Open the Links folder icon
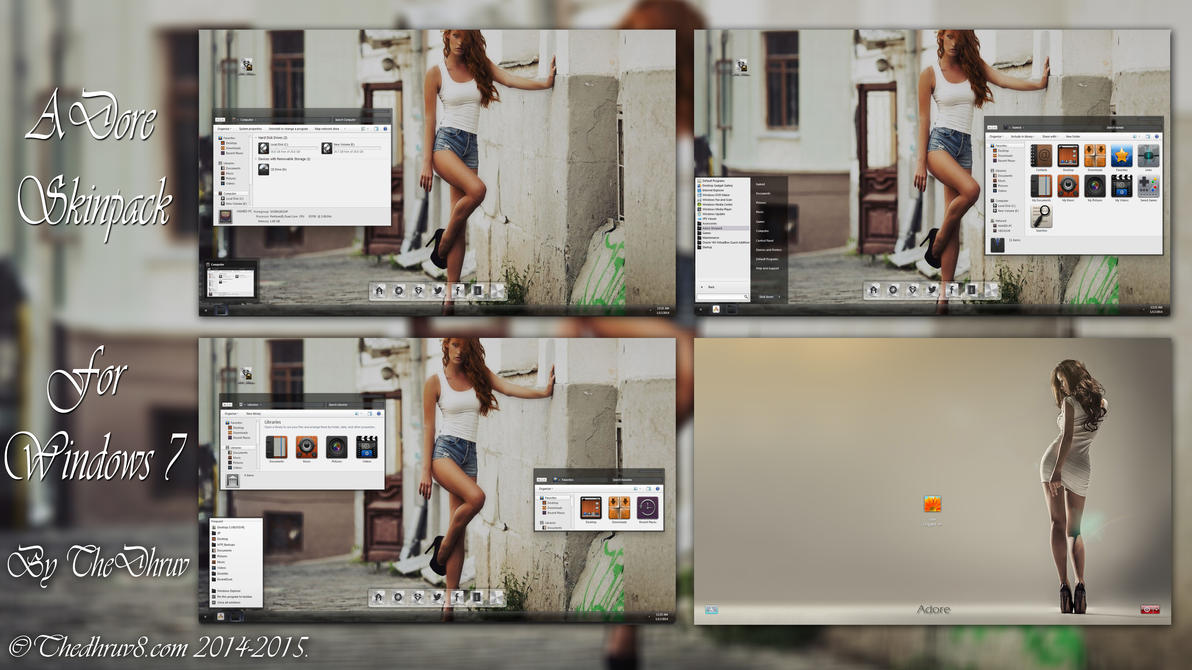Screen dimensions: 1192x670 [x=1147, y=156]
